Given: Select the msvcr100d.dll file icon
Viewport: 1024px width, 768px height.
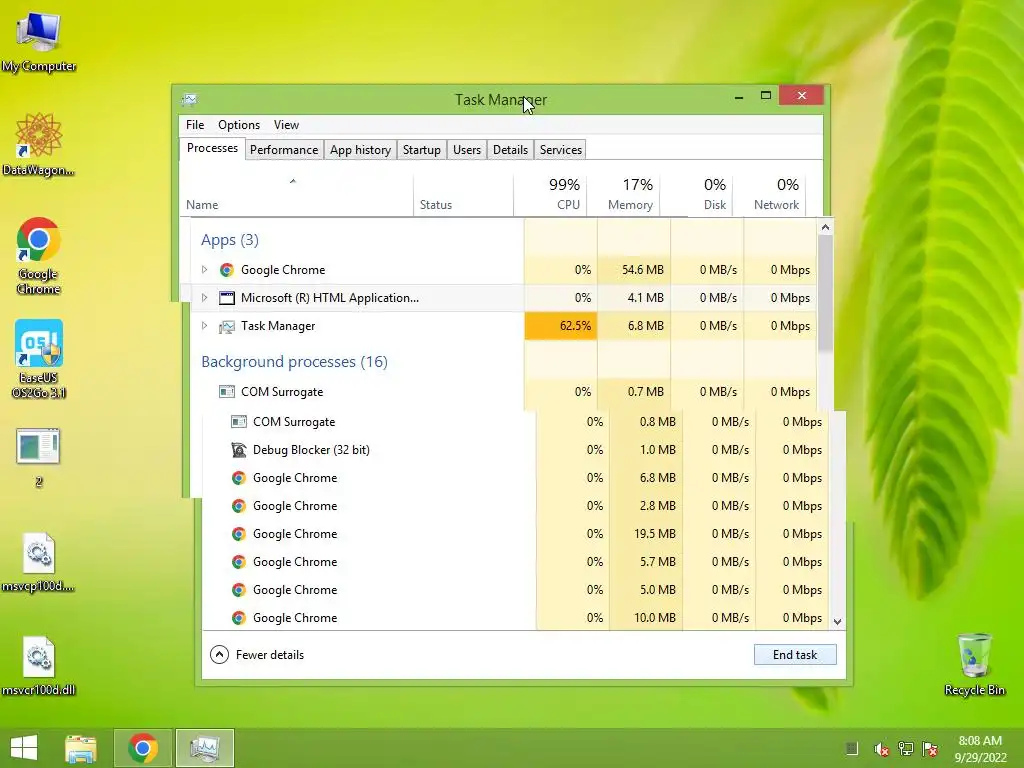Looking at the screenshot, I should tap(39, 665).
